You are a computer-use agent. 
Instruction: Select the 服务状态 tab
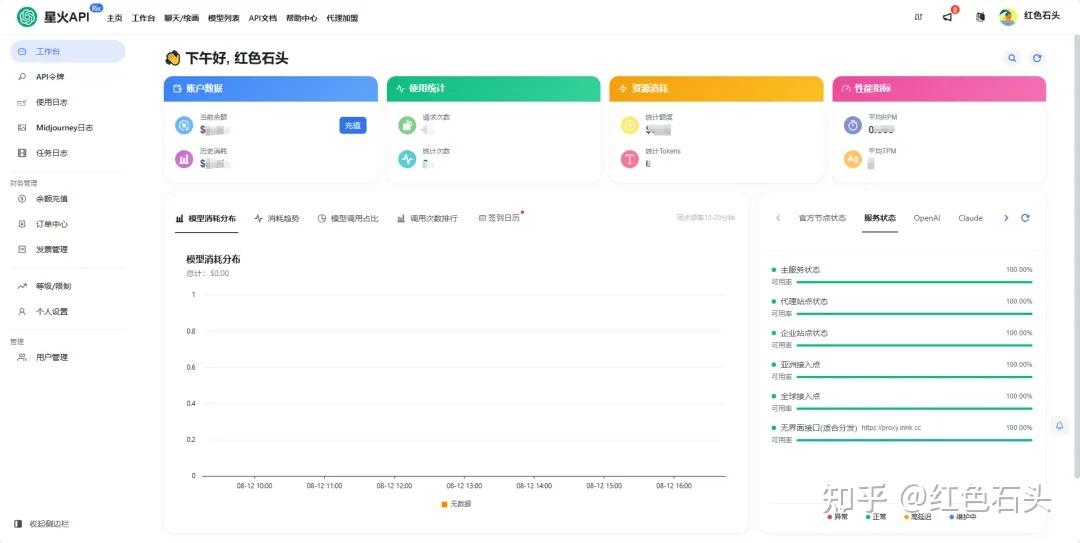(880, 218)
